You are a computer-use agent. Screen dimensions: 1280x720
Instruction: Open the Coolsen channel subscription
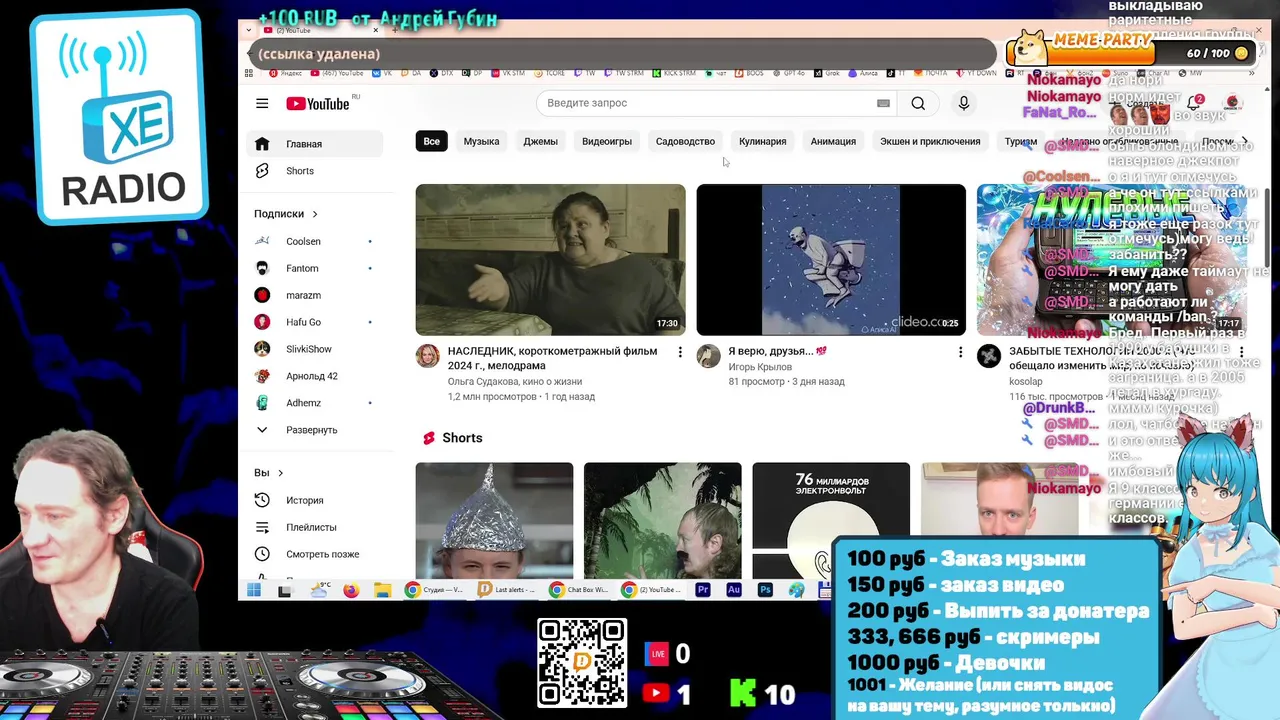click(314, 241)
